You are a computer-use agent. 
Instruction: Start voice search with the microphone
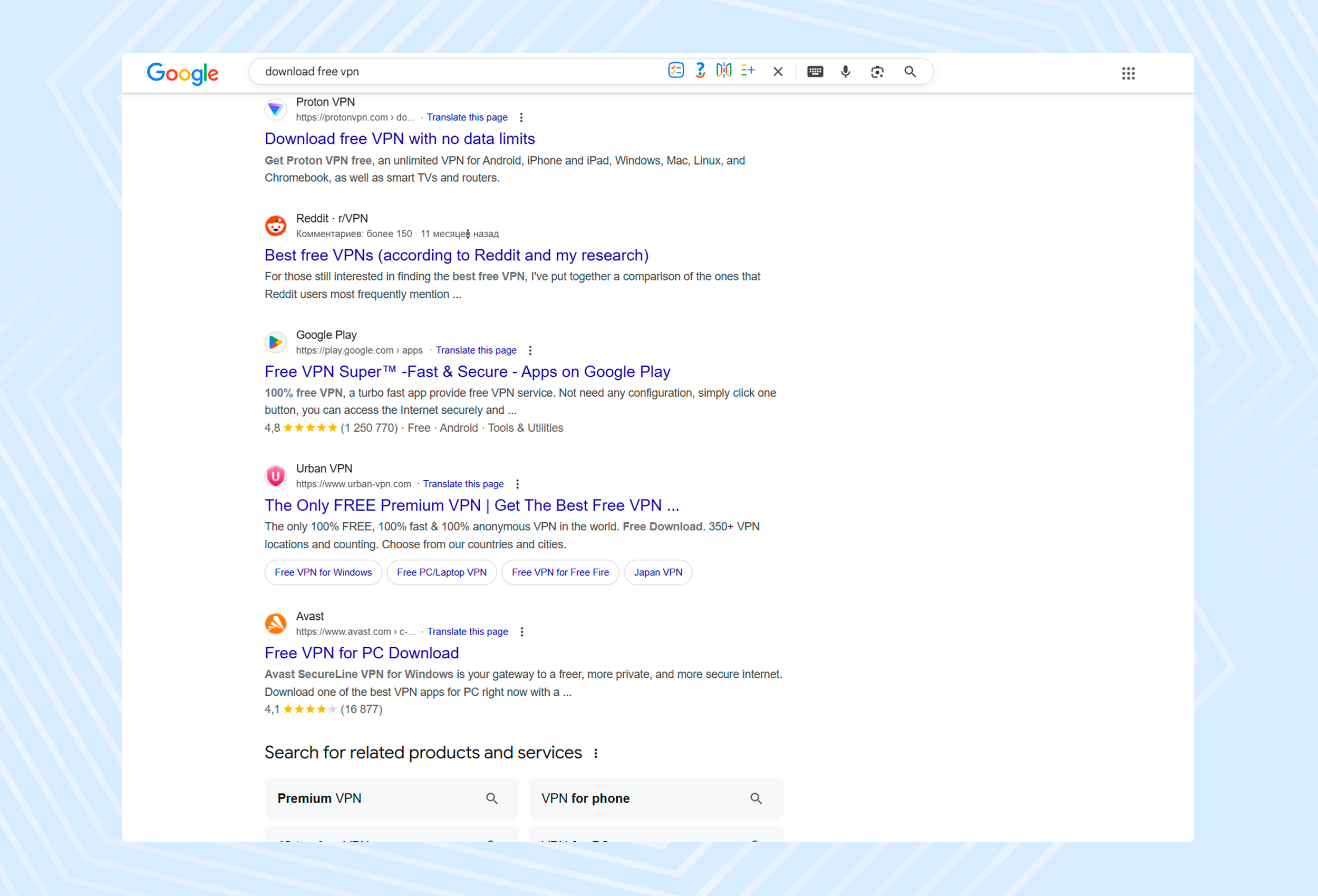tap(845, 72)
